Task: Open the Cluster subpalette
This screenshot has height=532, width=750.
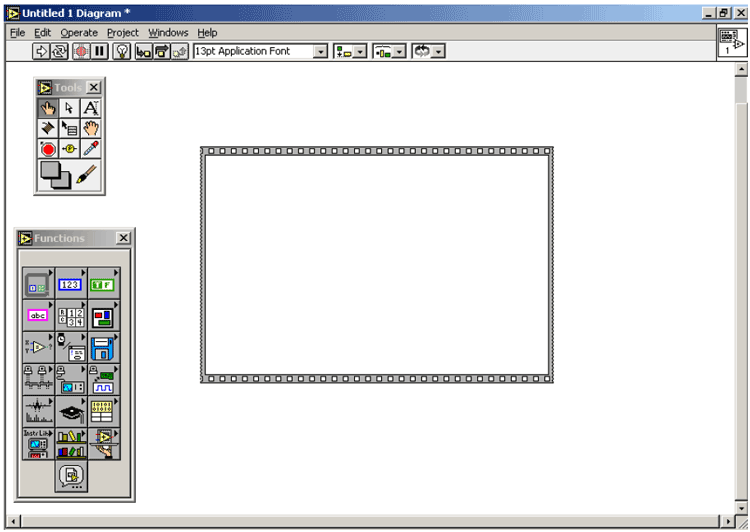Action: pyautogui.click(x=103, y=315)
